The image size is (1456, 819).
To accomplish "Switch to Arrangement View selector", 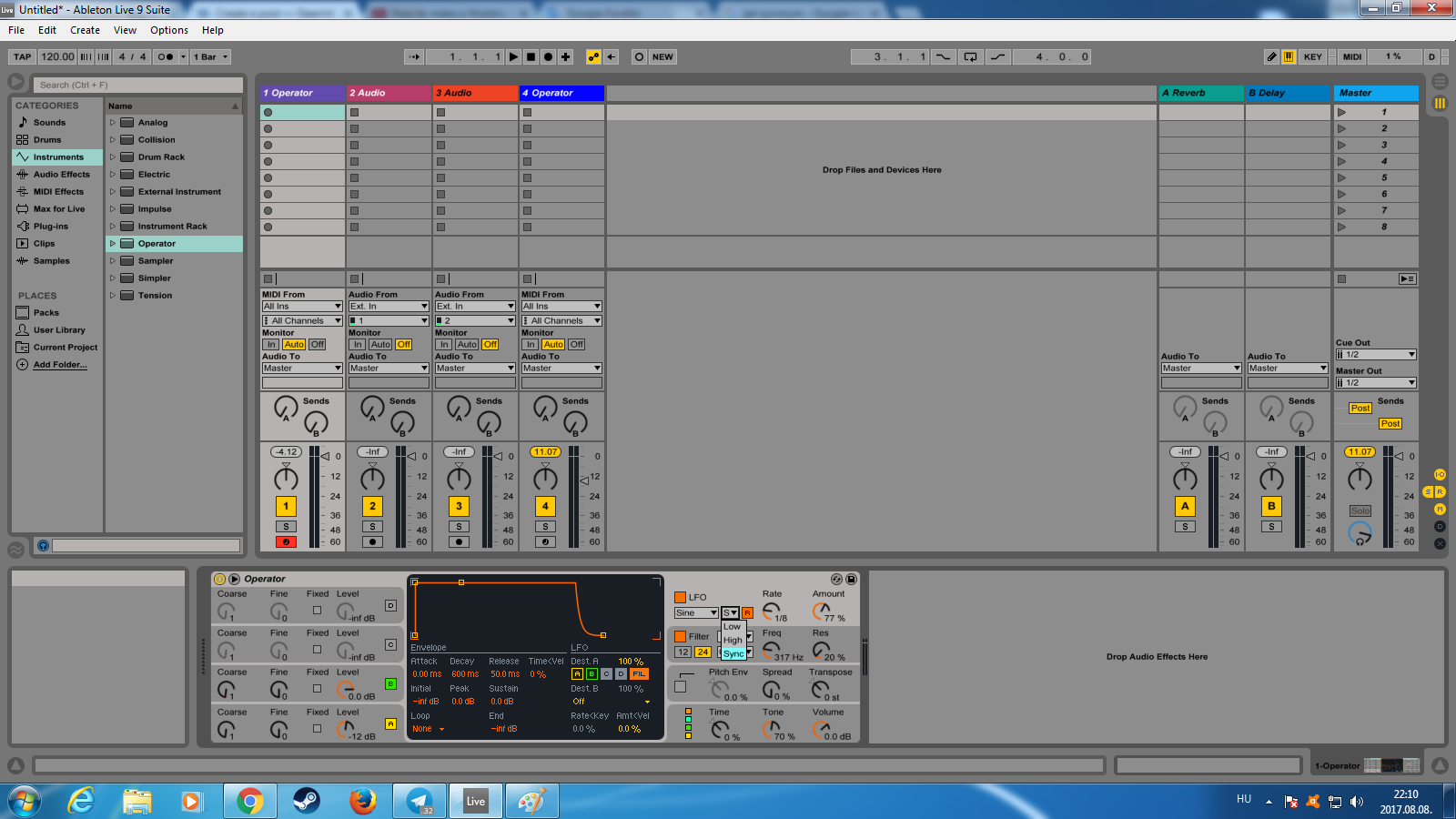I will (x=1440, y=81).
